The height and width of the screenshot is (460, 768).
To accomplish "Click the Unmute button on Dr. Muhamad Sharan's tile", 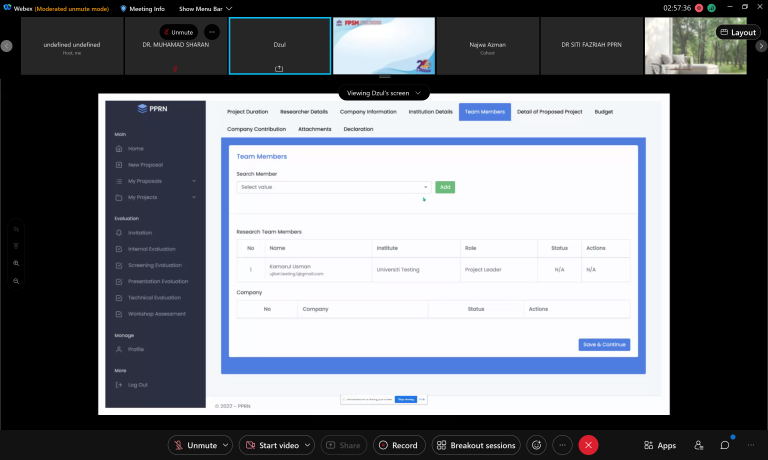I will click(x=178, y=32).
